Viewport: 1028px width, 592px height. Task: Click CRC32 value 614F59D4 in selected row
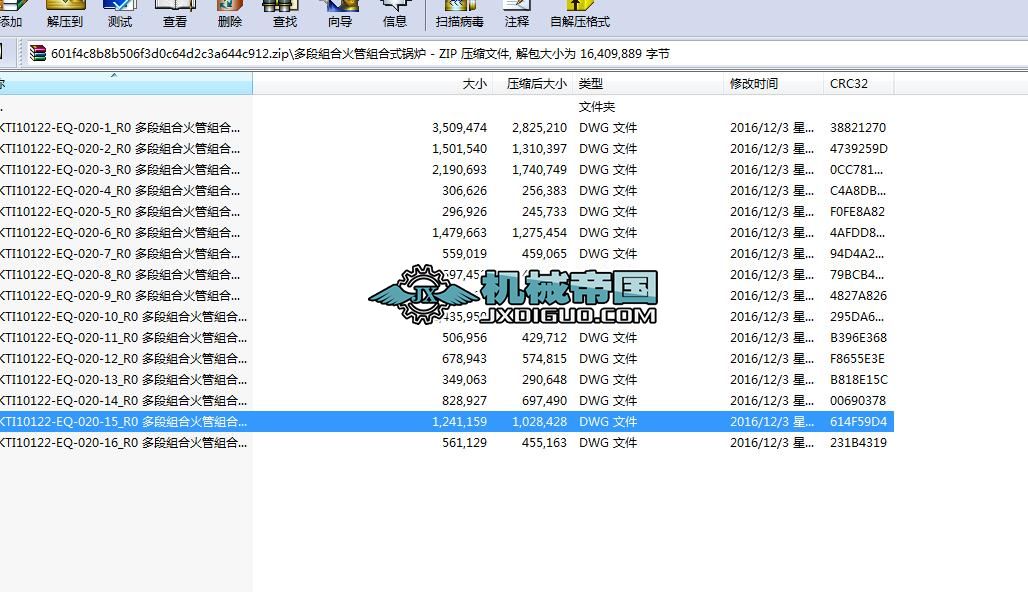coord(858,421)
